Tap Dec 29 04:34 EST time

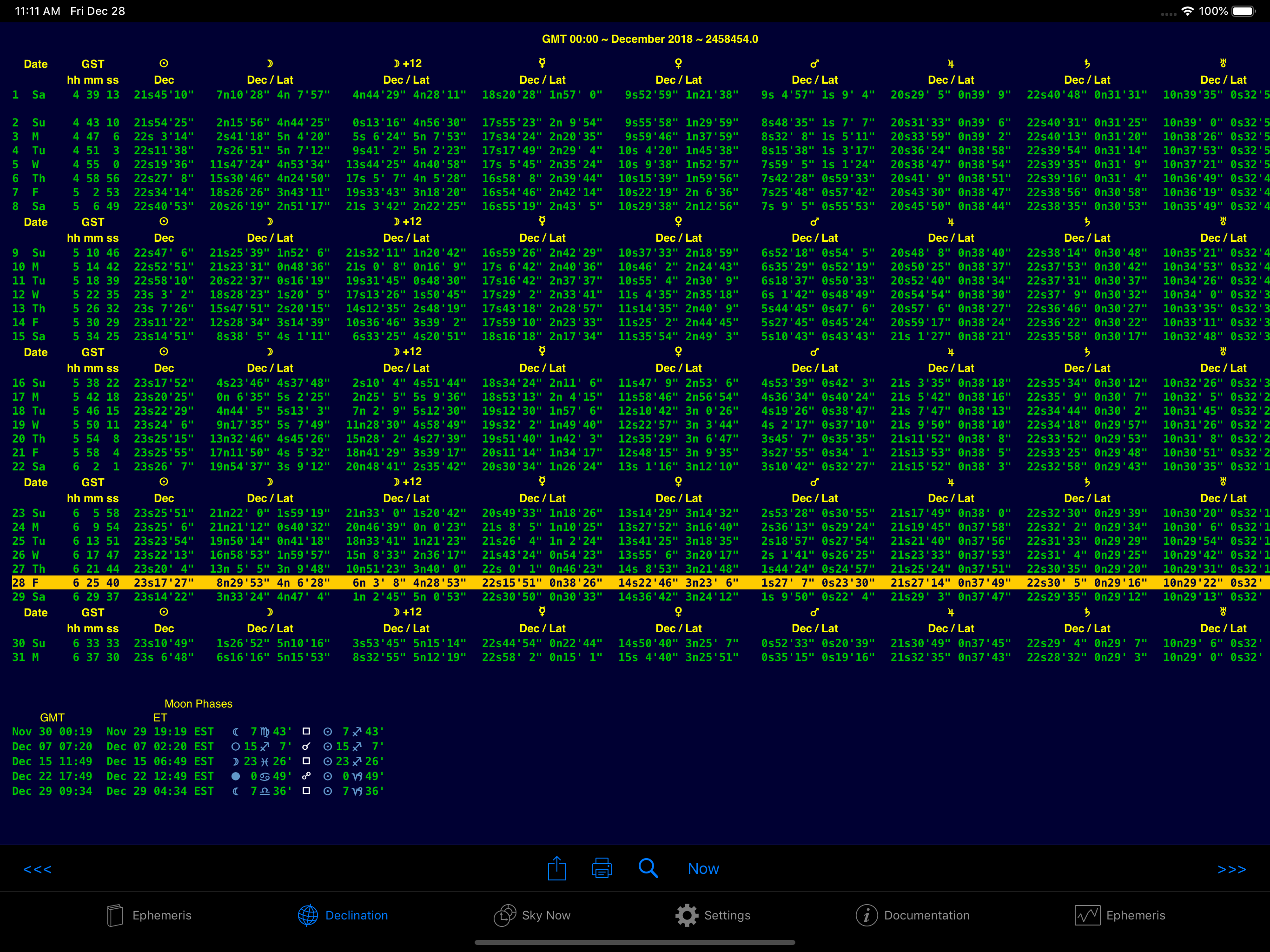pos(160,791)
